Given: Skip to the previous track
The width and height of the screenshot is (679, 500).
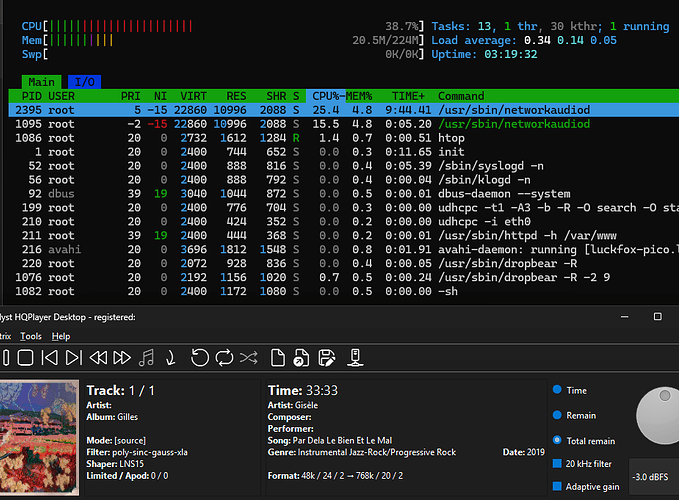Looking at the screenshot, I should click(x=49, y=358).
